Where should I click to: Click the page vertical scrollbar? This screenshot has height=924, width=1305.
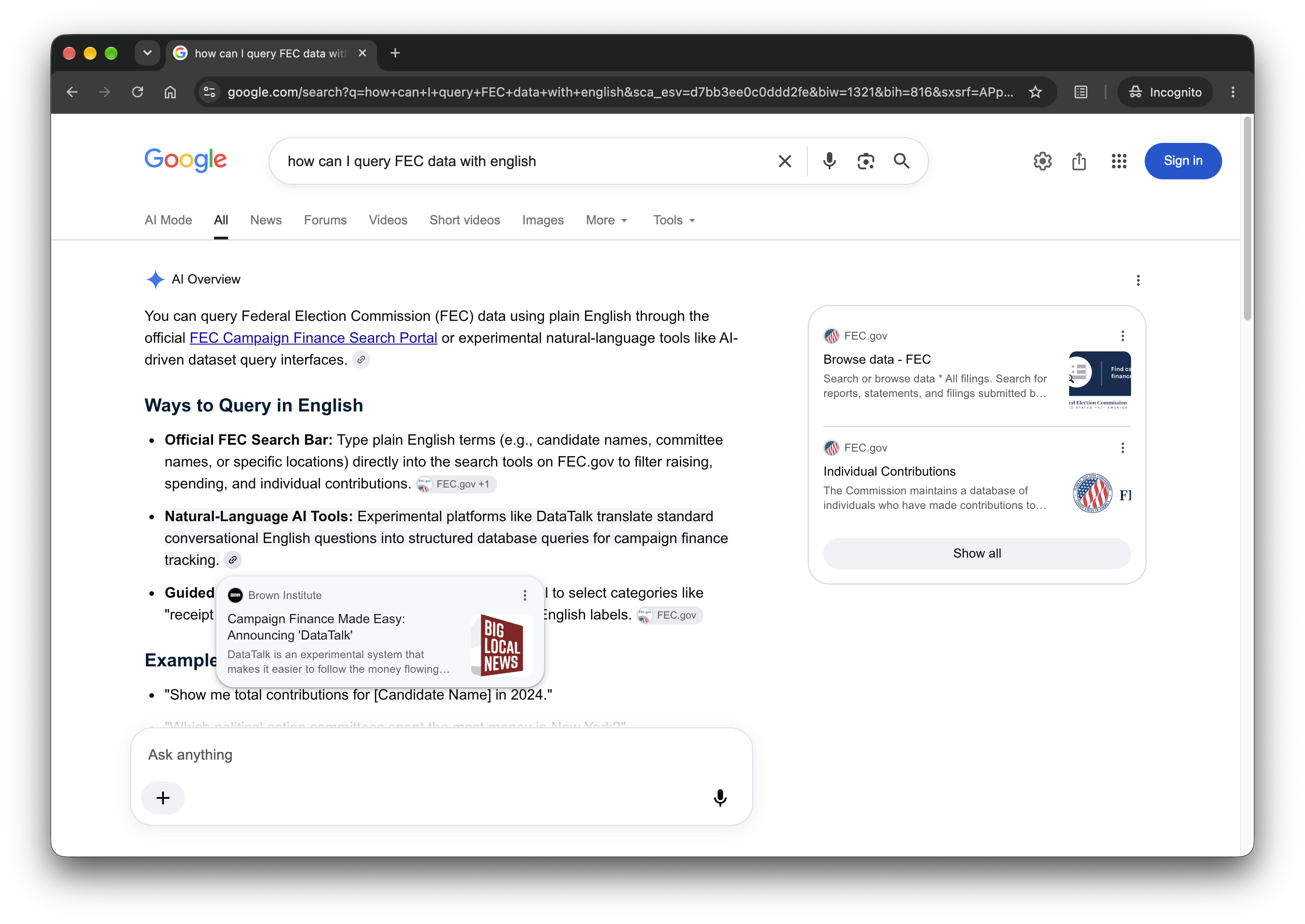(x=1247, y=219)
